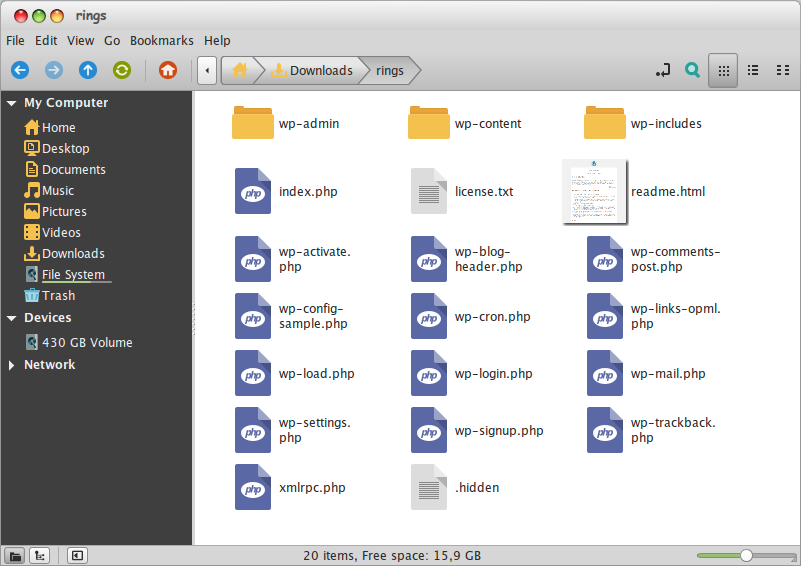
Task: Select the license.txt file icon
Action: coord(429,191)
